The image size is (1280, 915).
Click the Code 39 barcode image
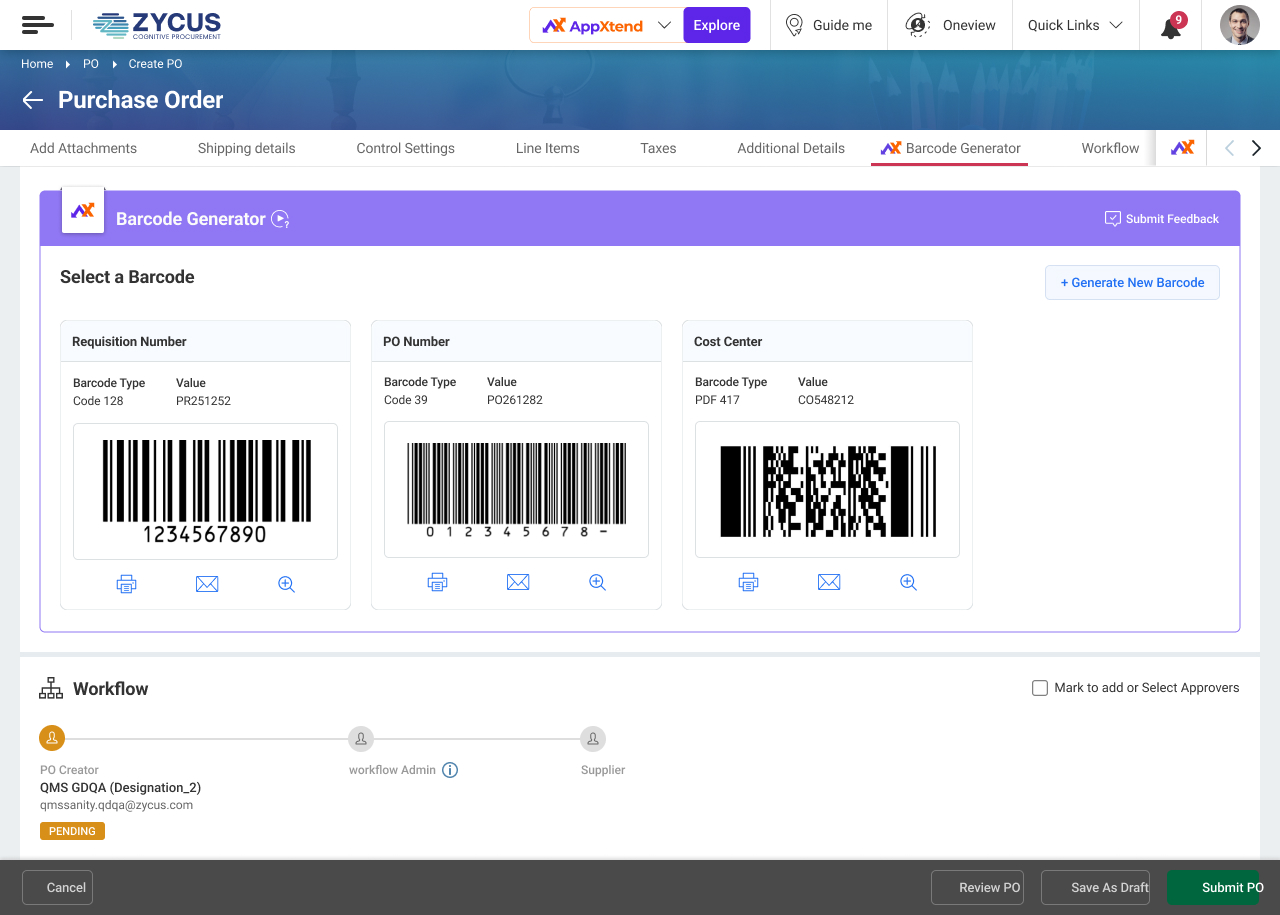point(517,490)
